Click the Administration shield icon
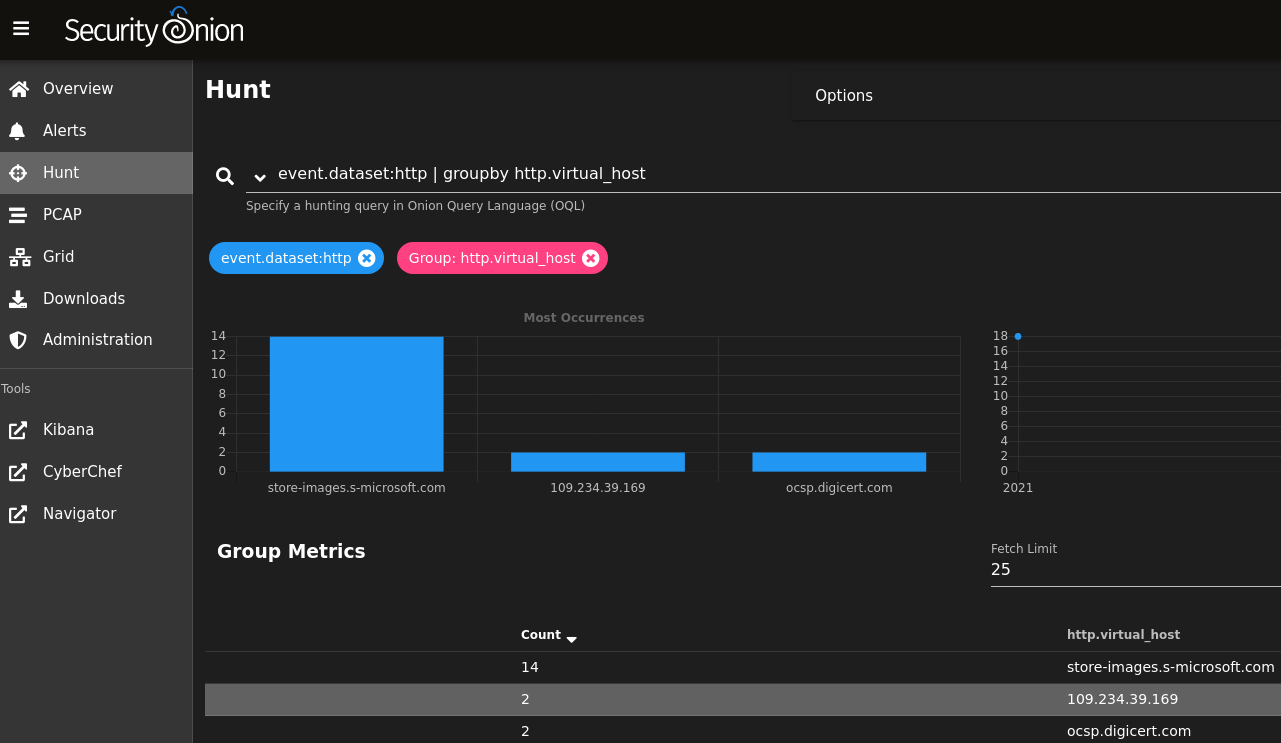Viewport: 1281px width, 743px height. [18, 340]
